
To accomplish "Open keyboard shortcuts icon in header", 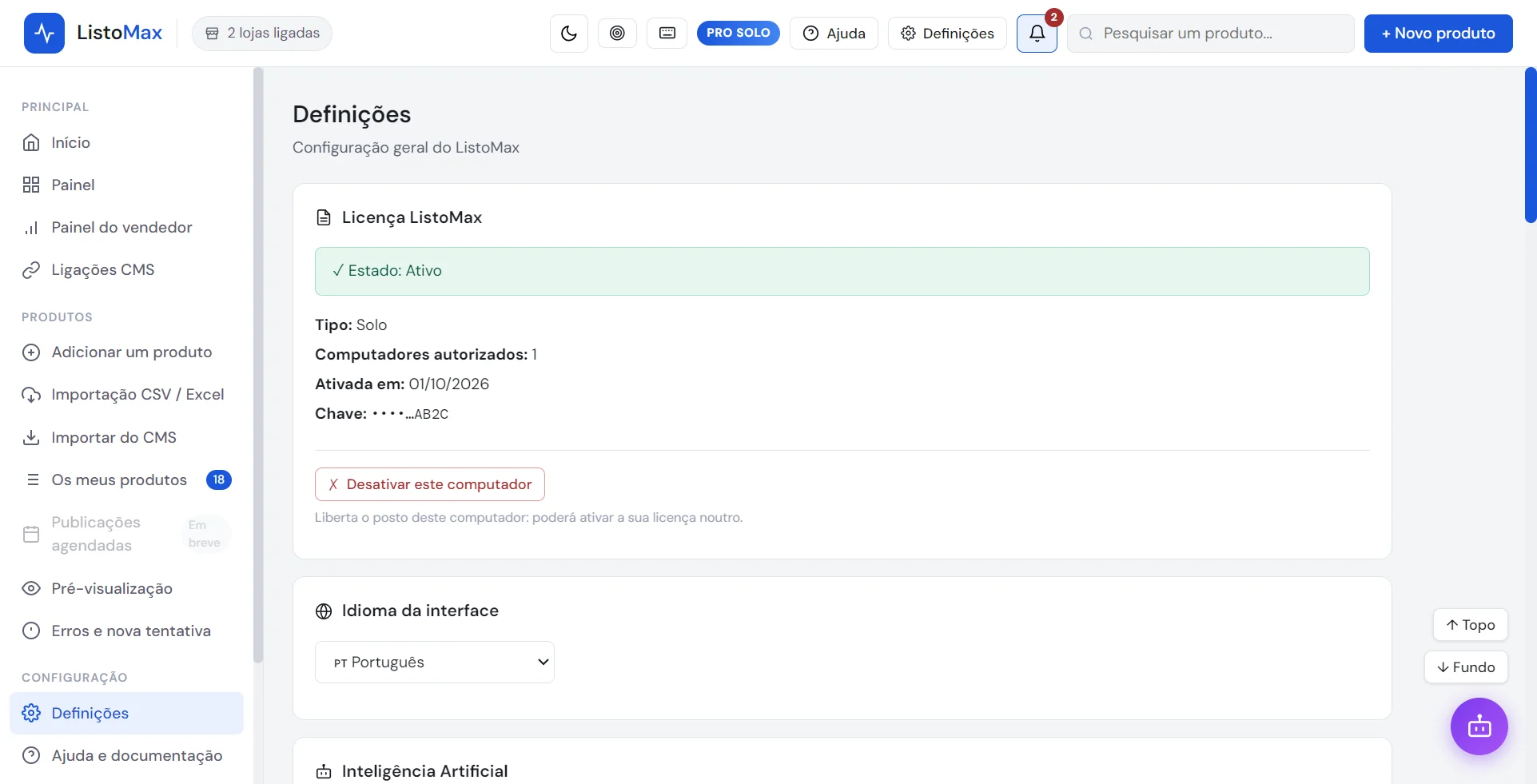I will click(x=667, y=33).
